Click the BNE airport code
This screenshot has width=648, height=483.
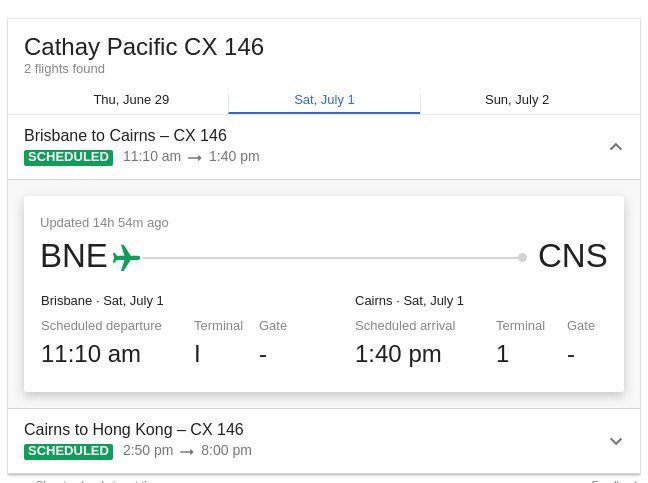[74, 256]
